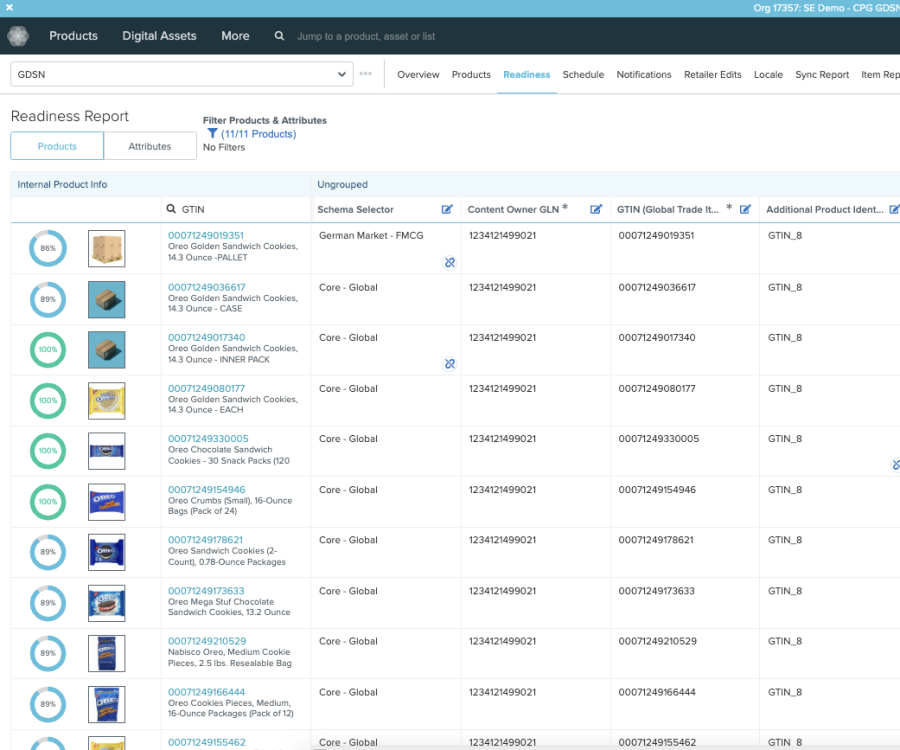Open the GDSN channel dropdown
Image resolution: width=900 pixels, height=750 pixels.
pyautogui.click(x=182, y=74)
